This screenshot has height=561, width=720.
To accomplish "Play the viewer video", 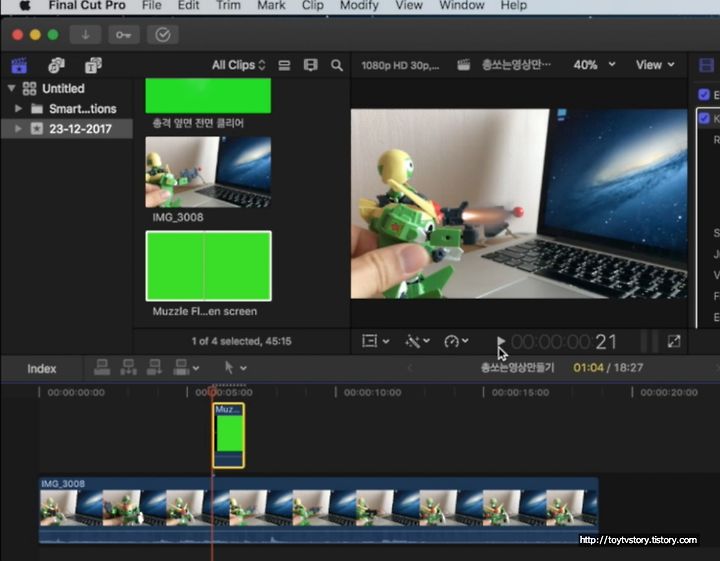I will [x=501, y=341].
